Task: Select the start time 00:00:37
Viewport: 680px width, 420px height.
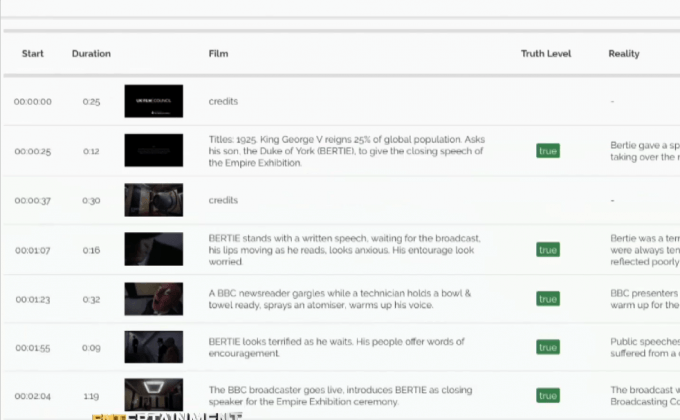Action: tap(33, 200)
